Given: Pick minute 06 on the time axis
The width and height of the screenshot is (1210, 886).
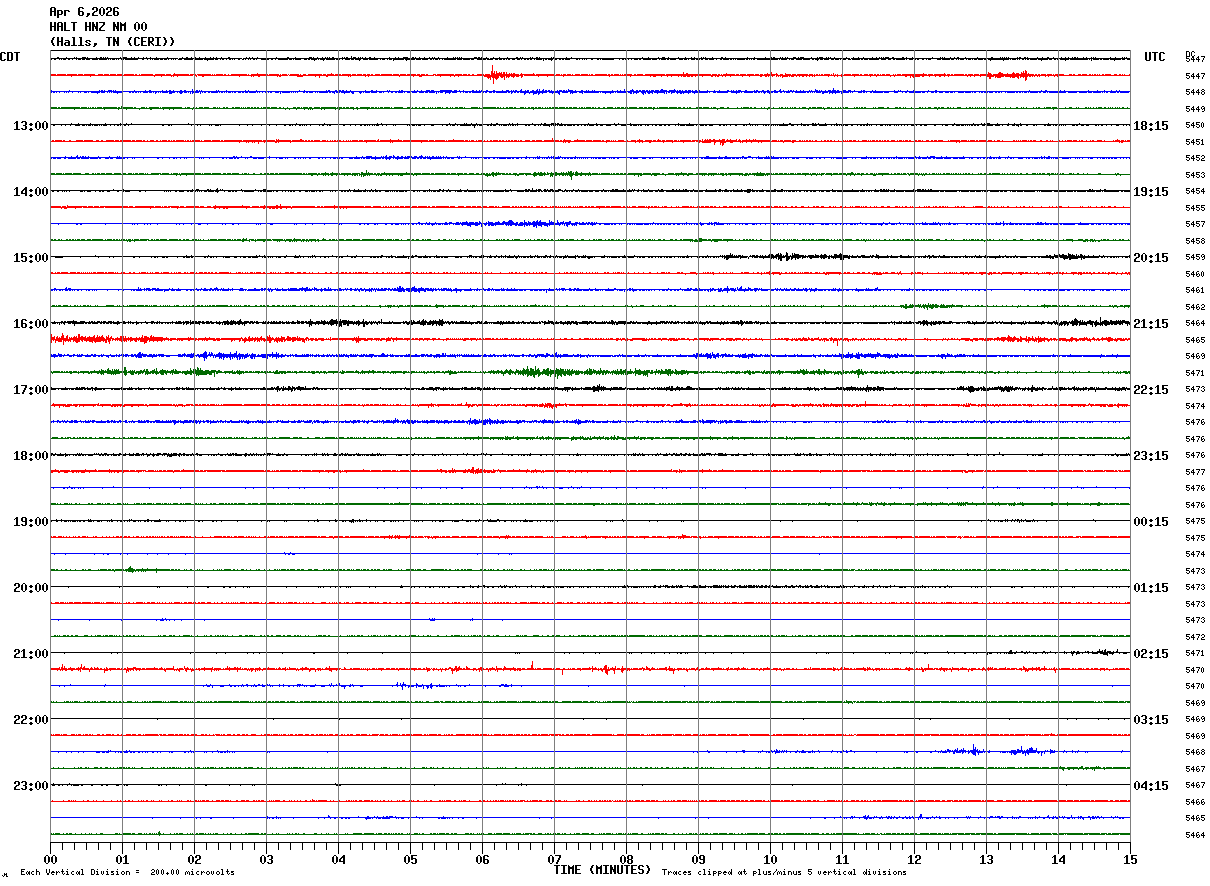Looking at the screenshot, I should [x=483, y=859].
